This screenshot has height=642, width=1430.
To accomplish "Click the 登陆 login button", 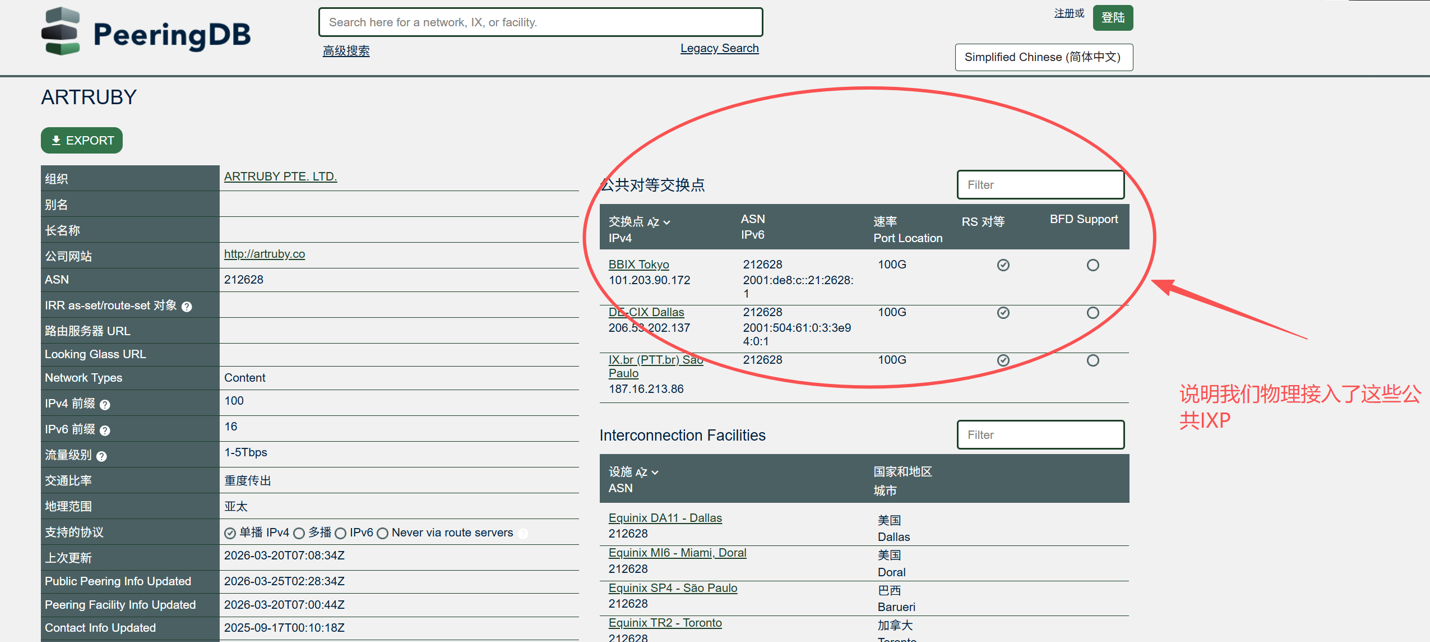I will pos(1113,18).
